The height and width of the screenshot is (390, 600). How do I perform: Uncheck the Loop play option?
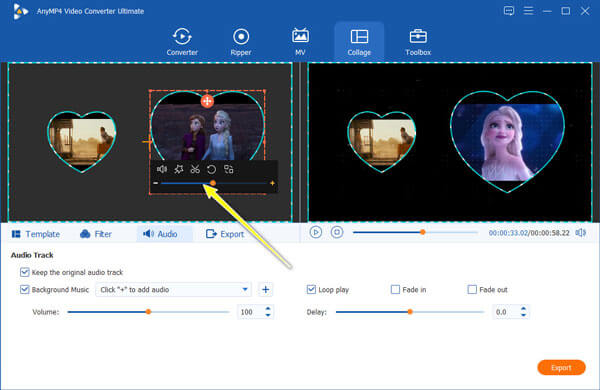pos(311,289)
